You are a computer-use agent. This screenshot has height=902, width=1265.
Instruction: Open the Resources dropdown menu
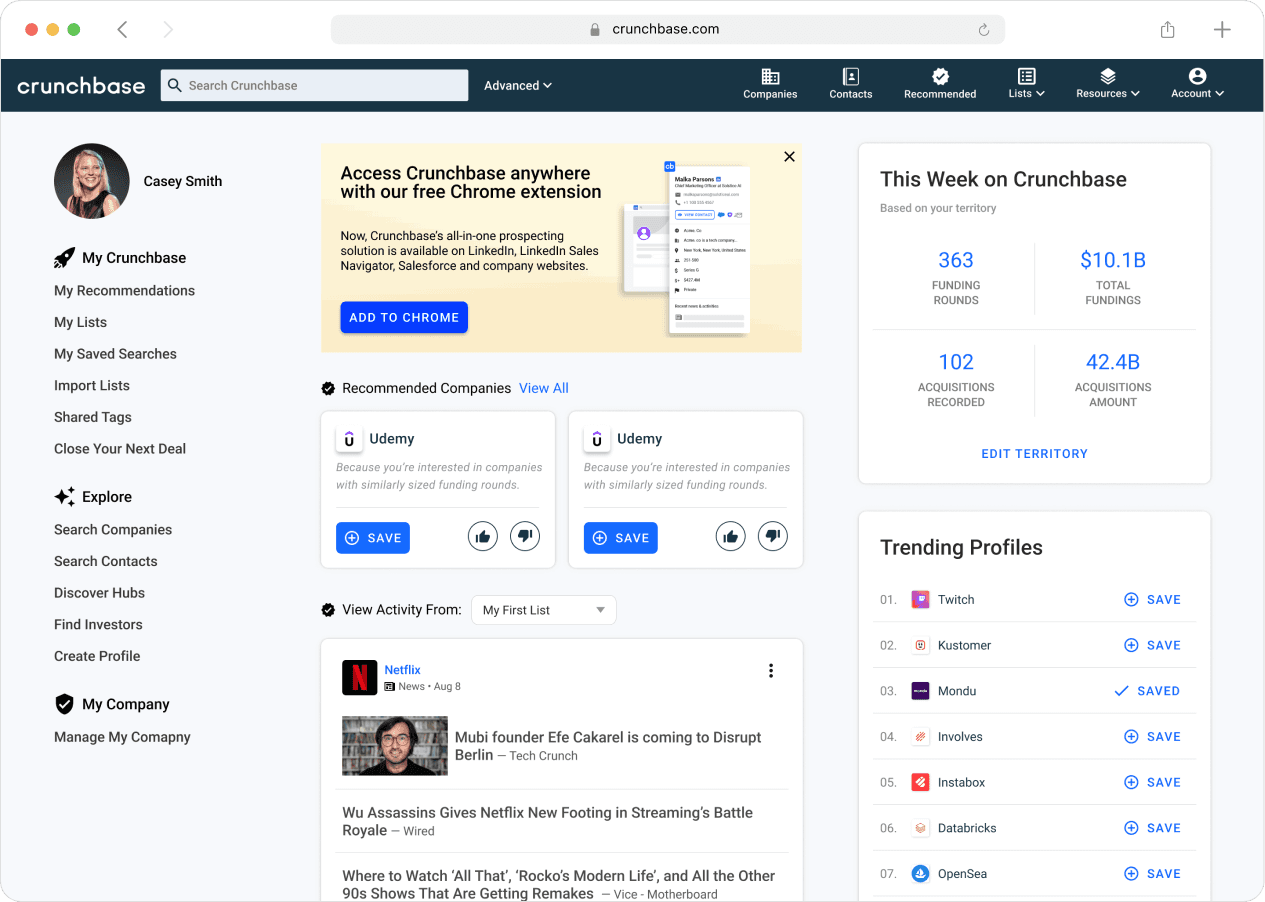click(1108, 84)
